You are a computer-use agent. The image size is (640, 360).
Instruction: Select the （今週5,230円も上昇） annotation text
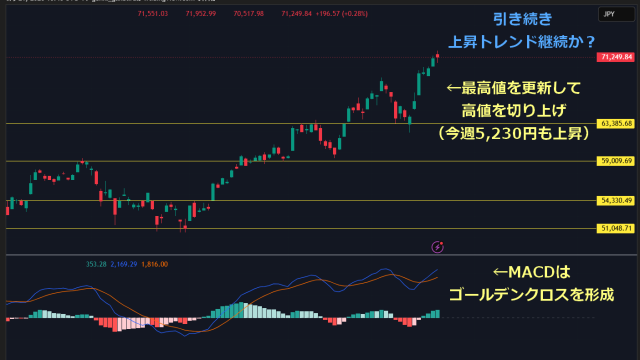coord(513,133)
